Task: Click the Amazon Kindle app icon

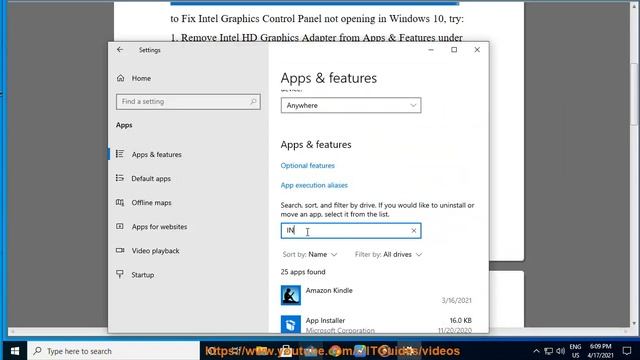Action: (291, 295)
